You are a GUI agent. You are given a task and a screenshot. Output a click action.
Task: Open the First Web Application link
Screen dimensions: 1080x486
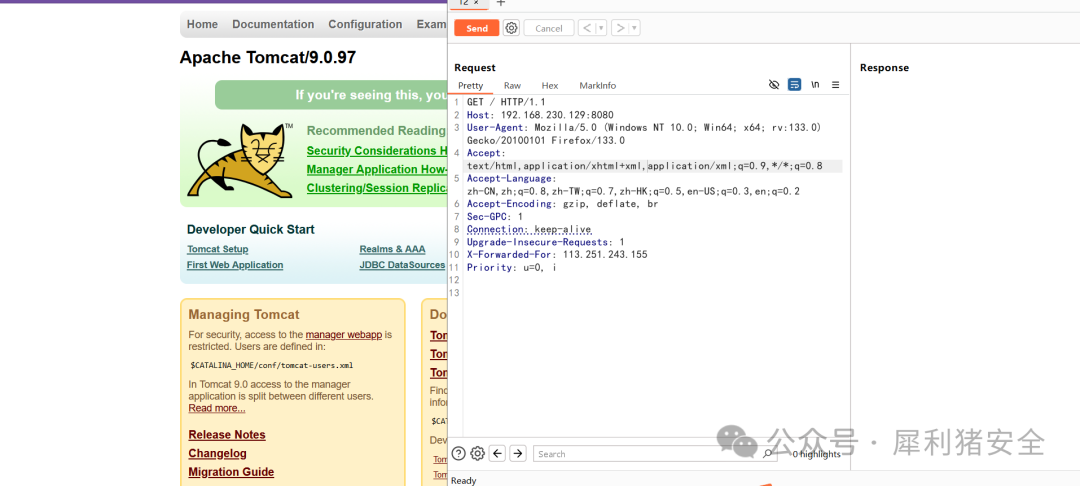(235, 265)
